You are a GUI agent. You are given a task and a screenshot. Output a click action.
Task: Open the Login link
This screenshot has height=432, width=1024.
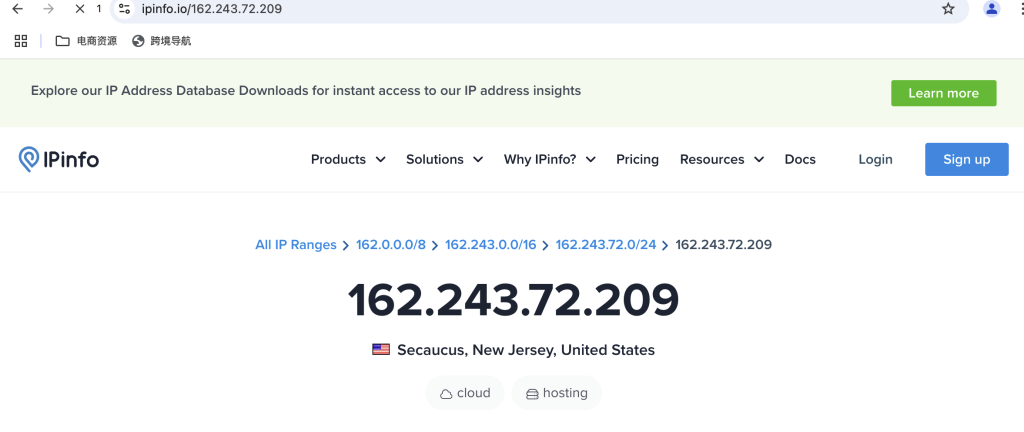pyautogui.click(x=875, y=159)
